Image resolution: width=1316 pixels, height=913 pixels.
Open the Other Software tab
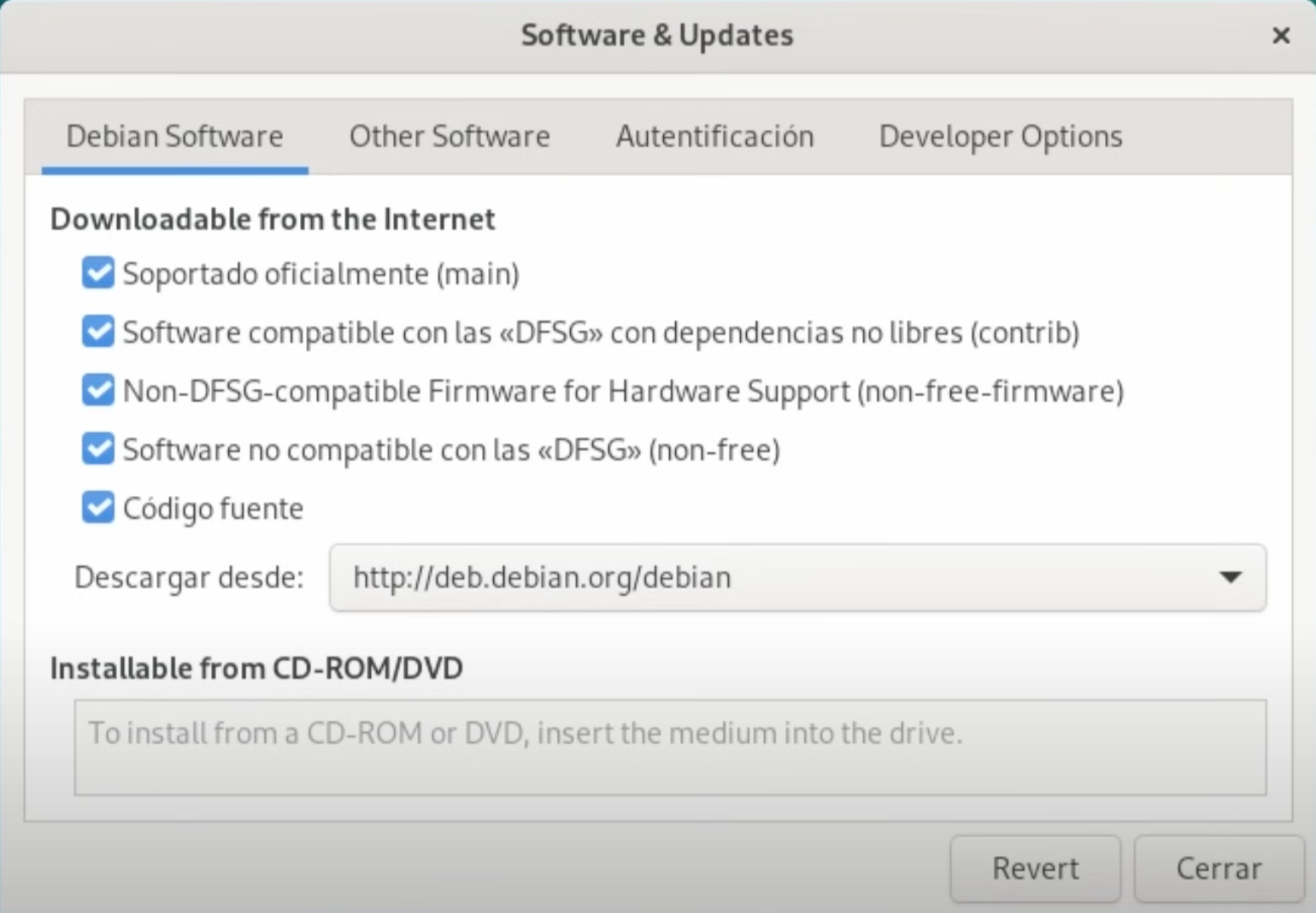[x=449, y=137]
